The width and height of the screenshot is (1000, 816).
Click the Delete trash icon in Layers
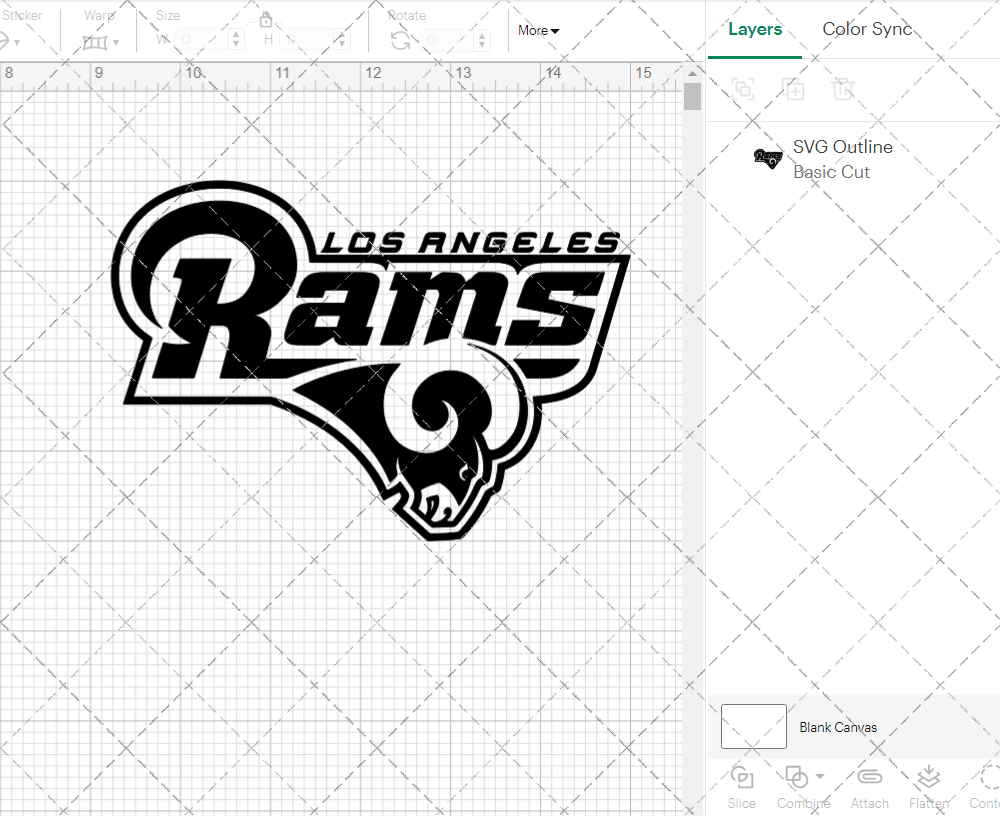pyautogui.click(x=843, y=90)
